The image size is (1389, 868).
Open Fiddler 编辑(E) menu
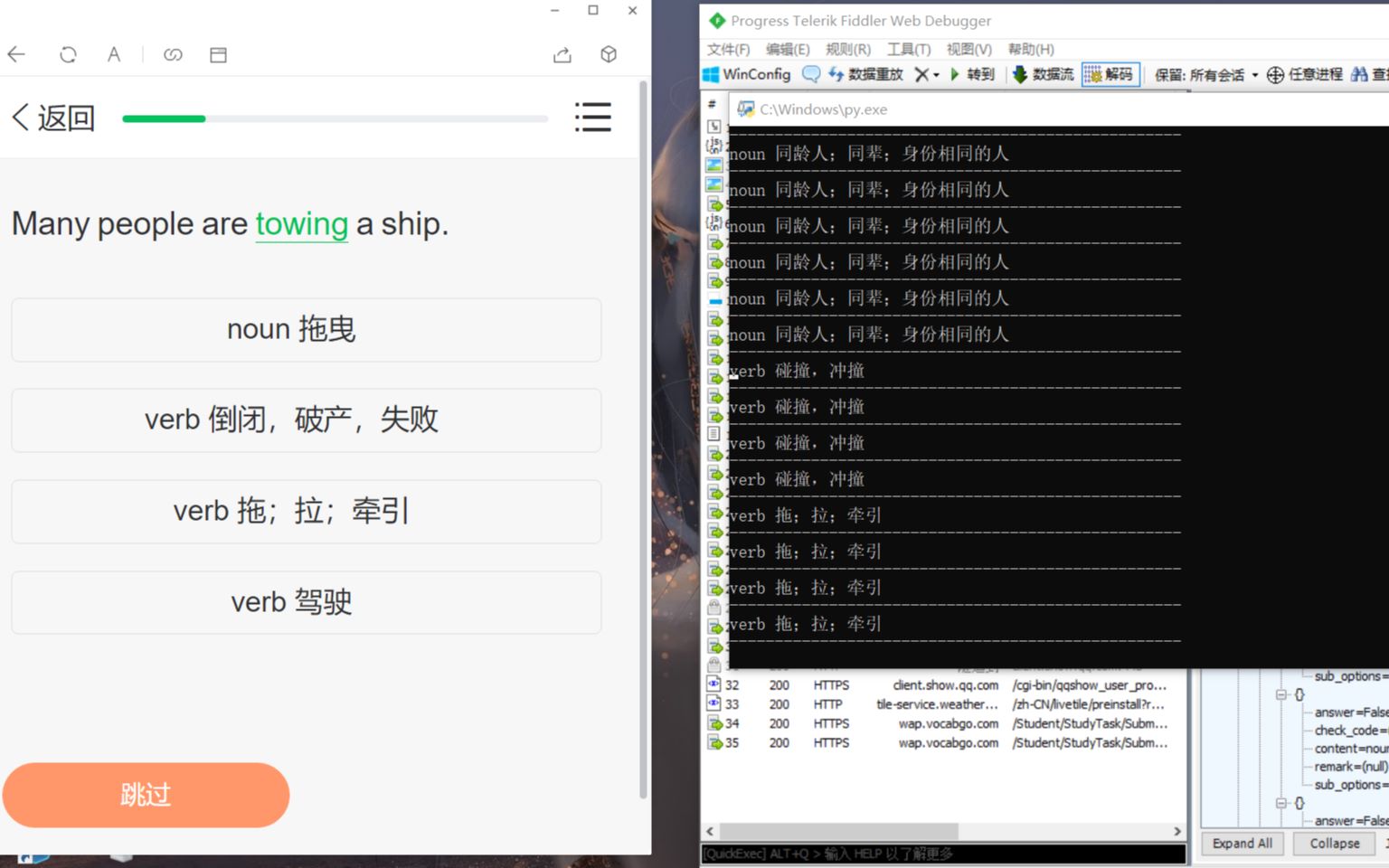[788, 49]
